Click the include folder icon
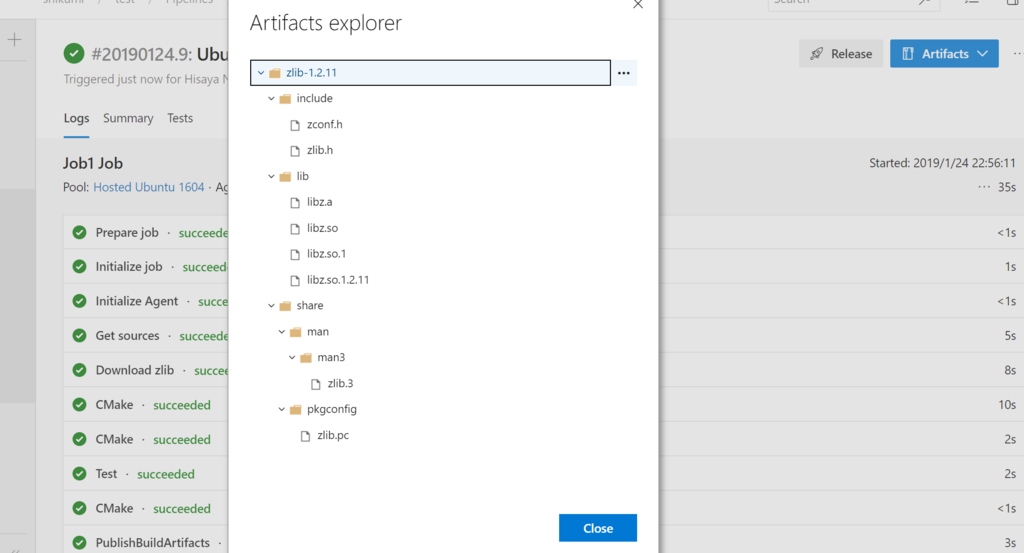Image resolution: width=1024 pixels, height=553 pixels. coord(285,99)
